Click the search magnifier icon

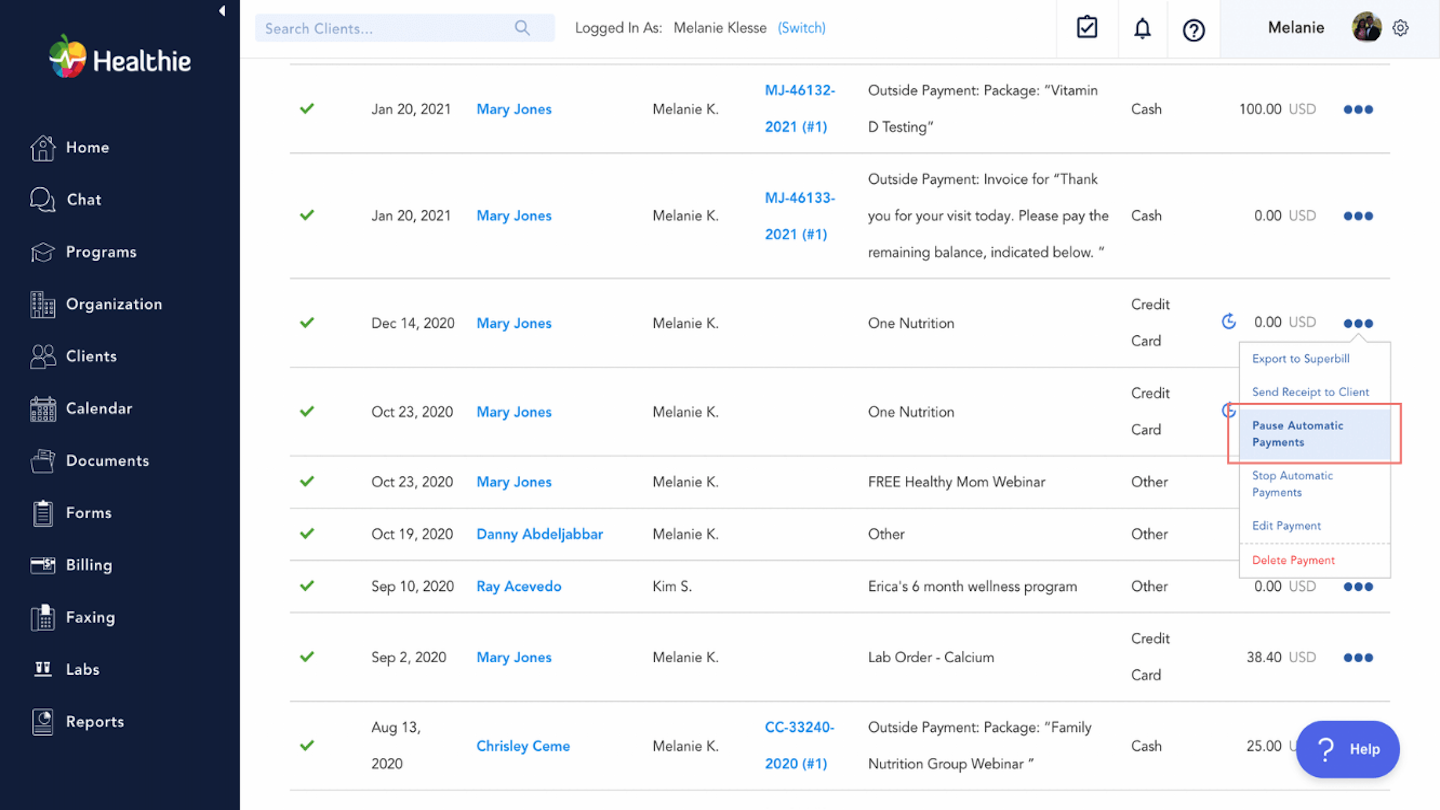coord(522,28)
